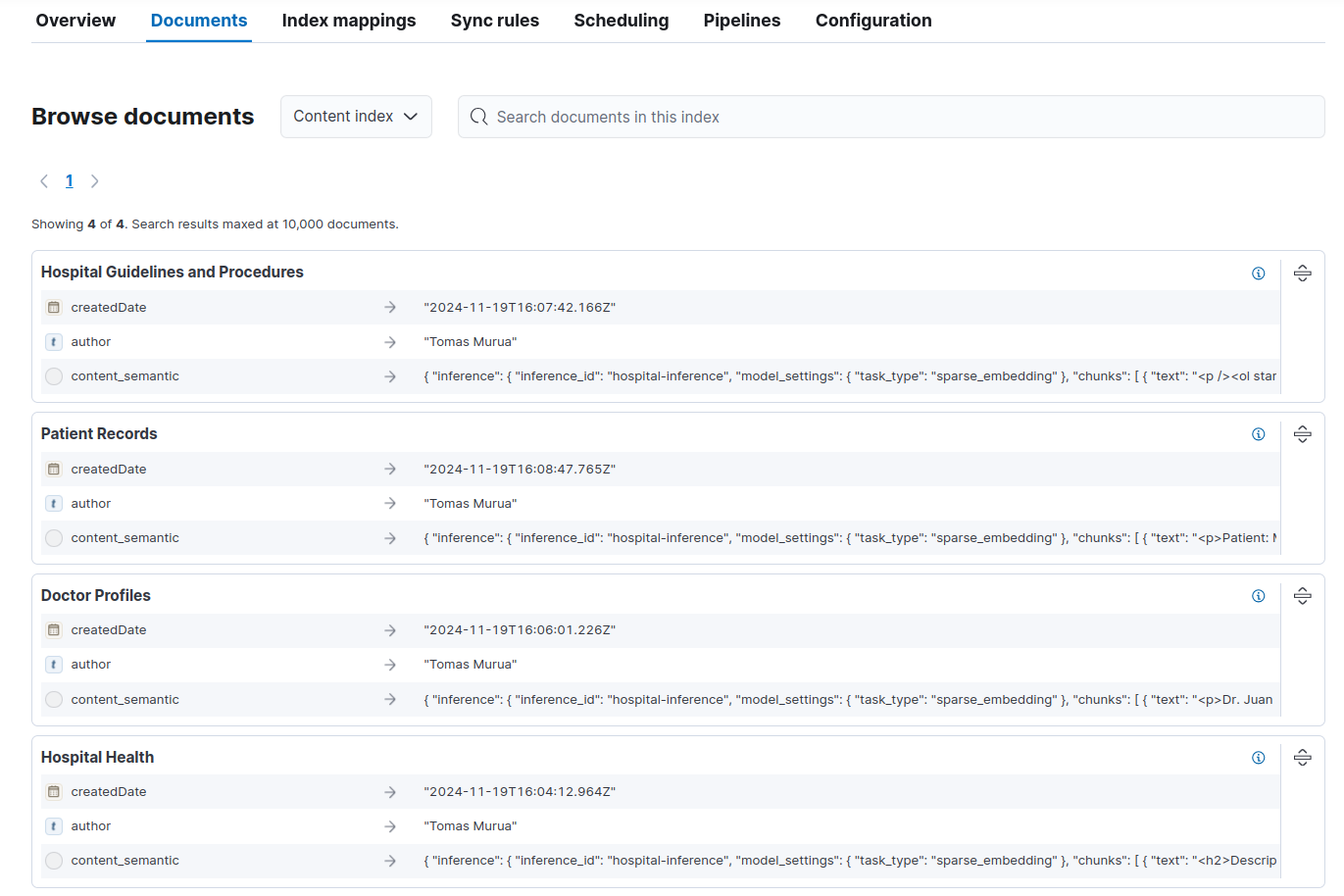Viewport: 1344px width, 896px height.
Task: Expand fields of Hospital Guidelines and Procedures document
Action: pyautogui.click(x=1302, y=274)
